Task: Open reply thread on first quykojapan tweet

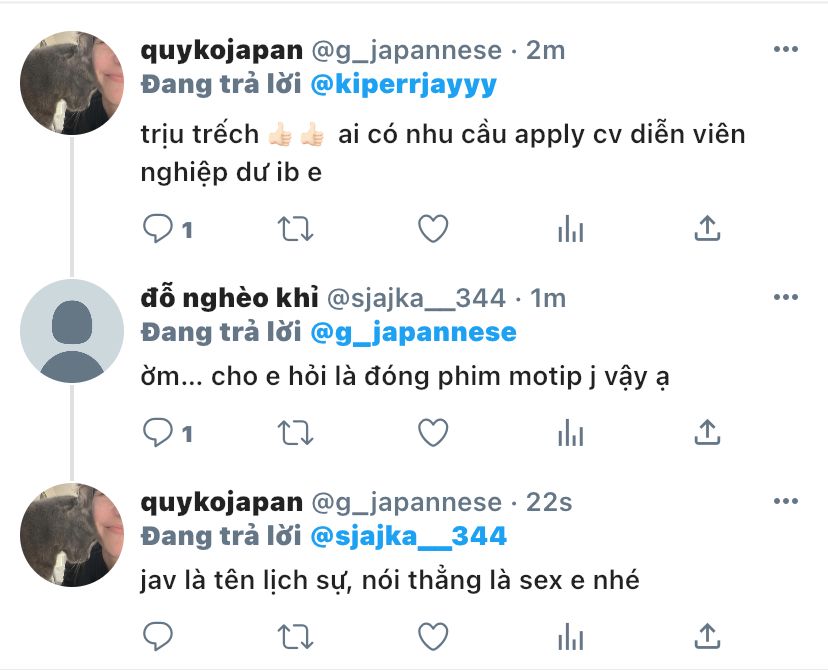Action: click(x=167, y=229)
